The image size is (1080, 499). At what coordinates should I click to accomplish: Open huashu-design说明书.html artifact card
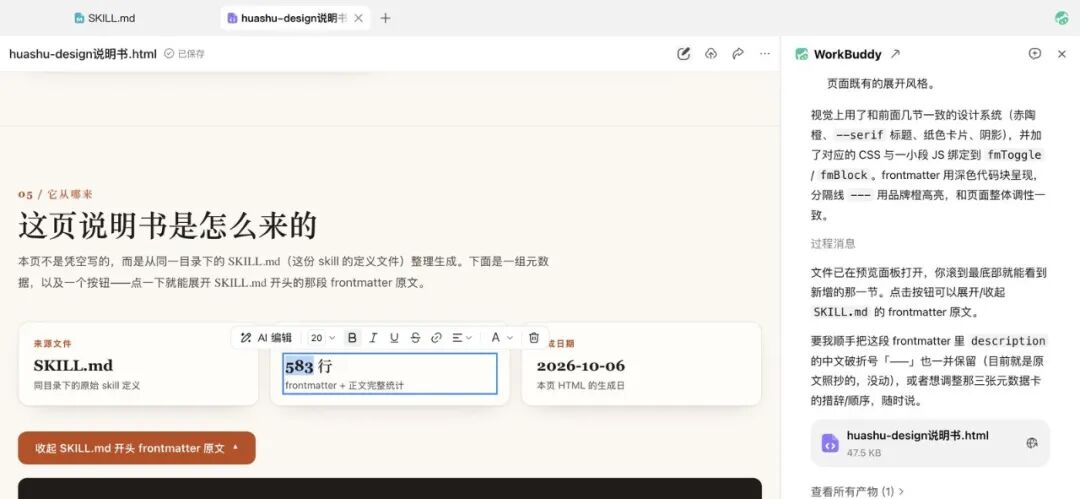pyautogui.click(x=930, y=443)
